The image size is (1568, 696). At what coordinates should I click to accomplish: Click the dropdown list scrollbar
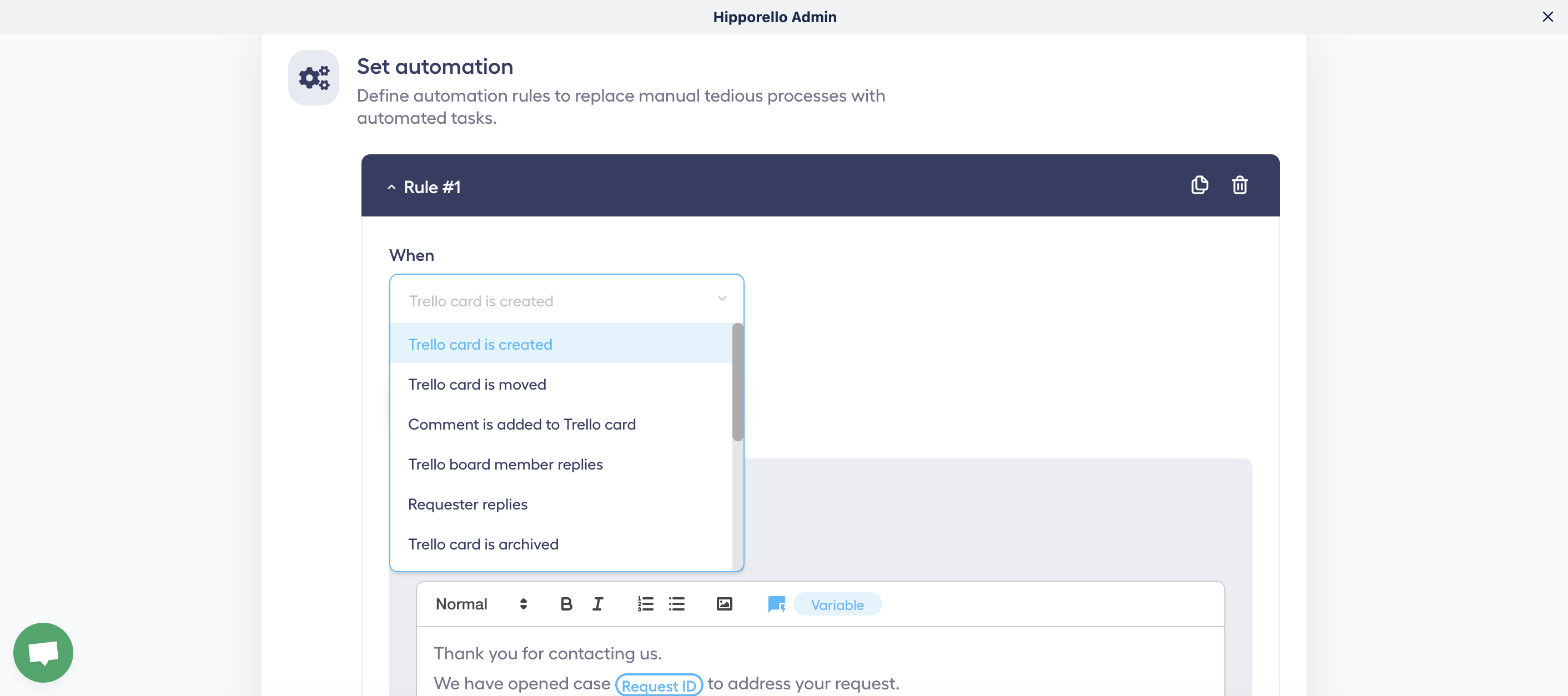tap(737, 382)
